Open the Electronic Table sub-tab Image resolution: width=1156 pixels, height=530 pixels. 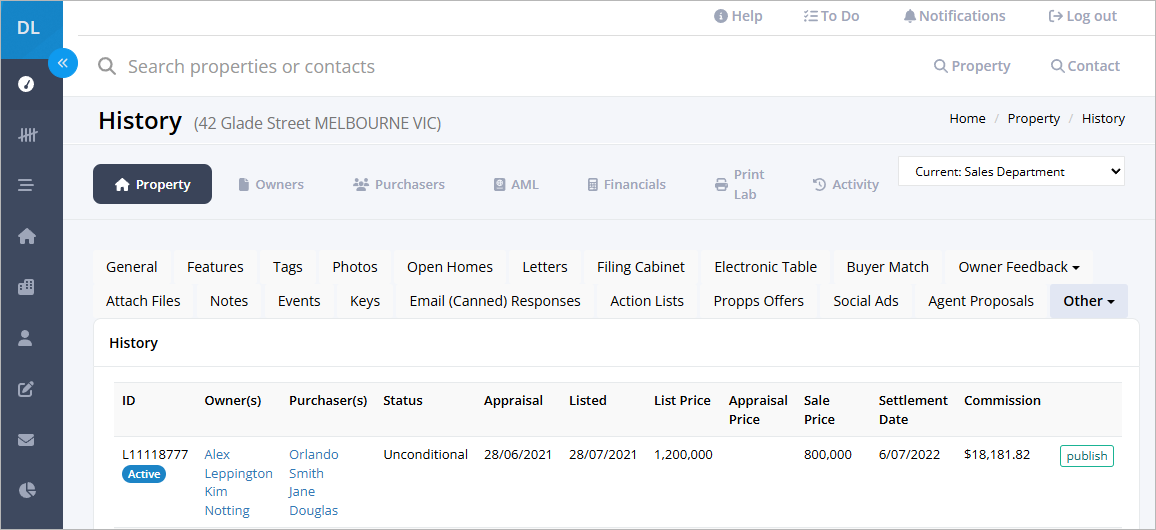tap(765, 267)
